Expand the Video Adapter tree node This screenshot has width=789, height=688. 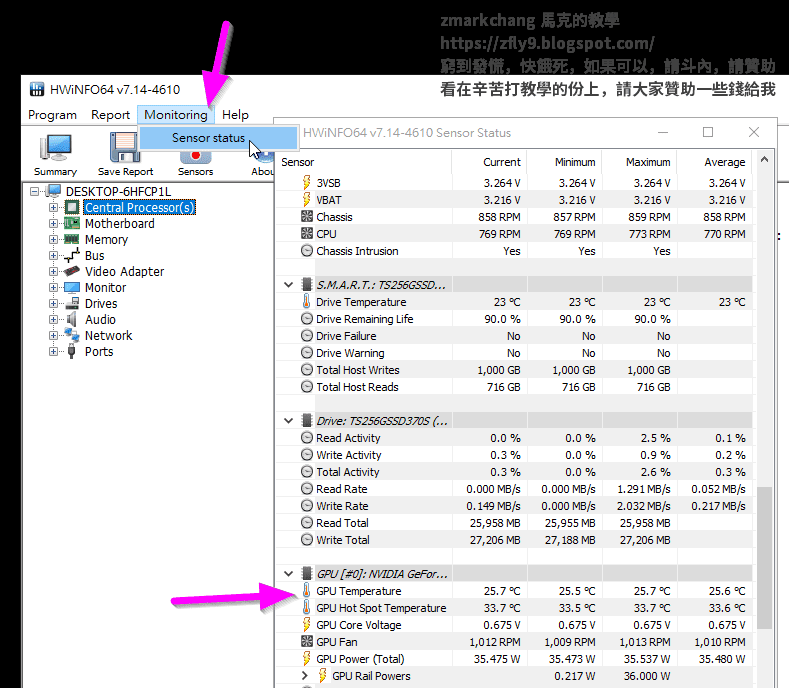(x=53, y=271)
